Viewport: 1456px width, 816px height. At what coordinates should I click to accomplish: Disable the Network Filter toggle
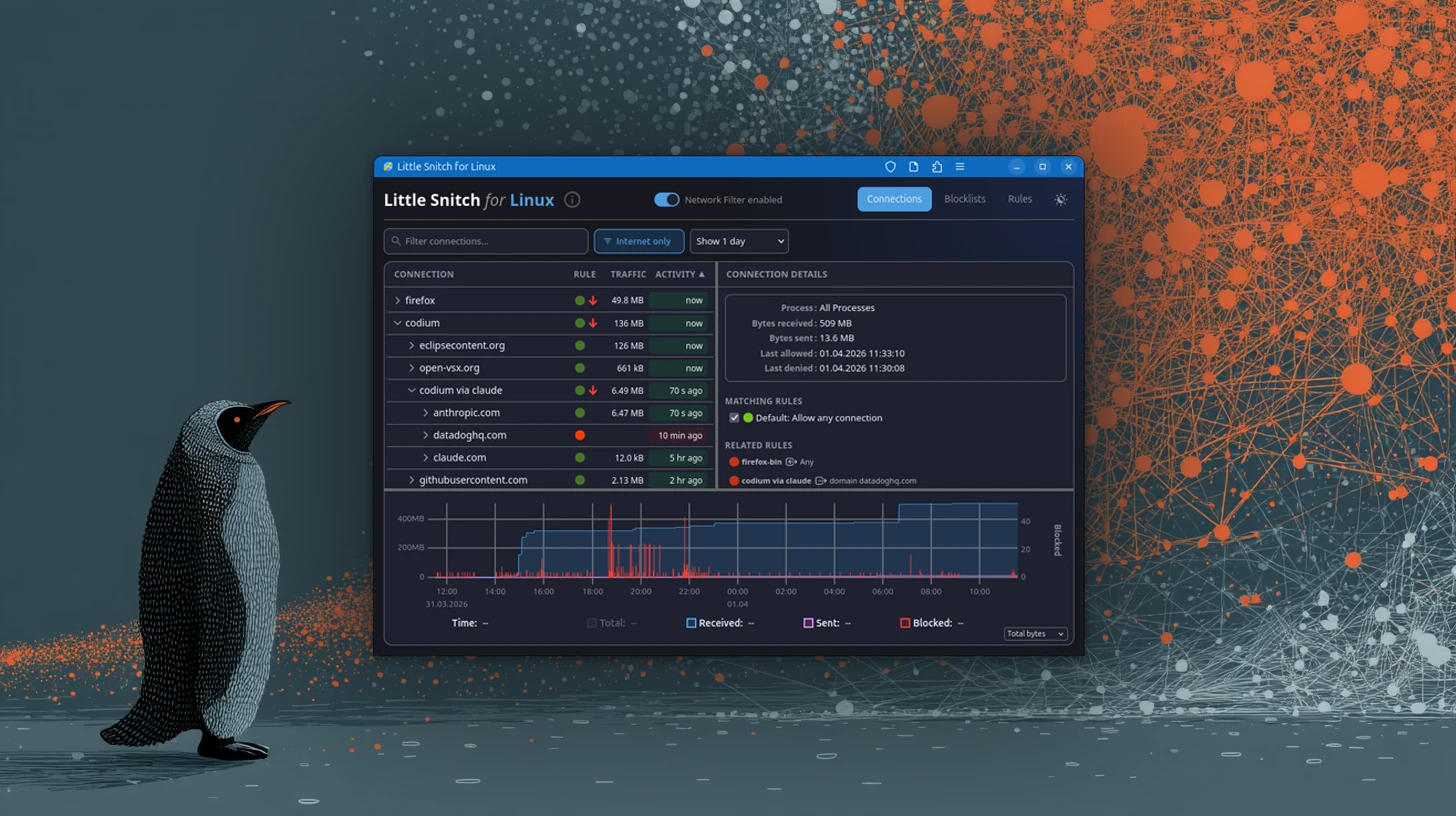tap(667, 199)
